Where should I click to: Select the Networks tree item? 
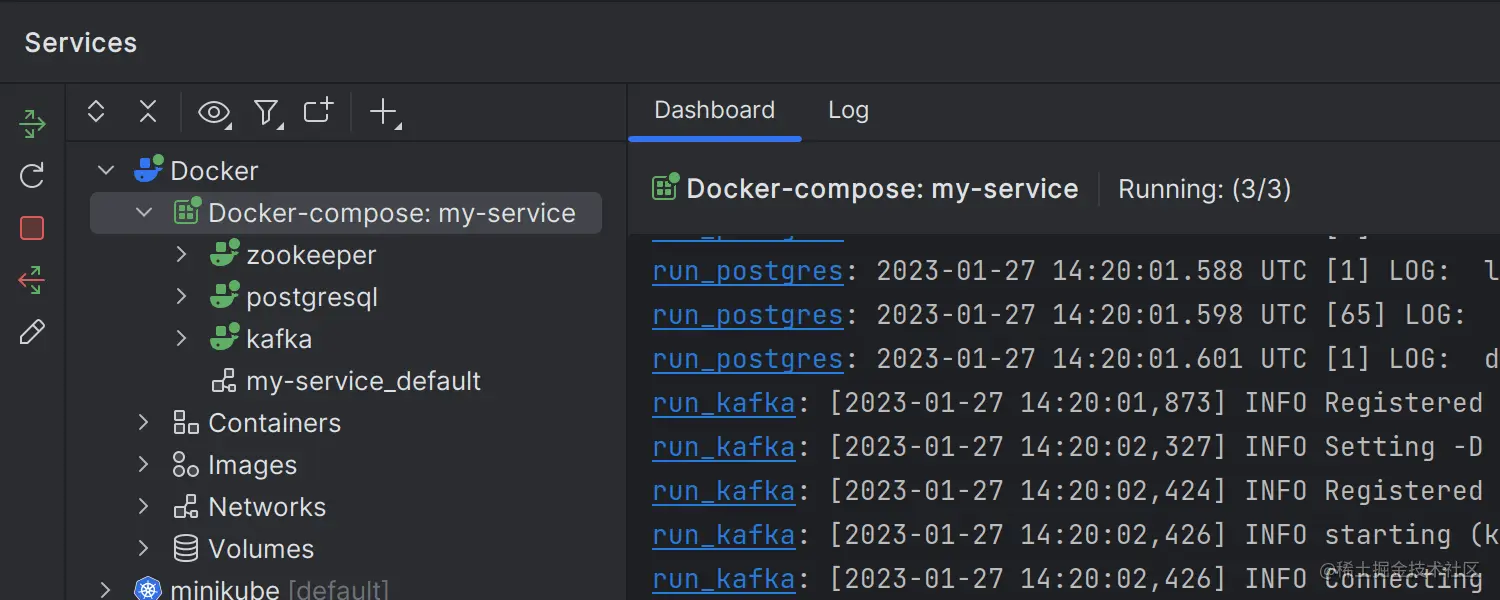[x=266, y=506]
